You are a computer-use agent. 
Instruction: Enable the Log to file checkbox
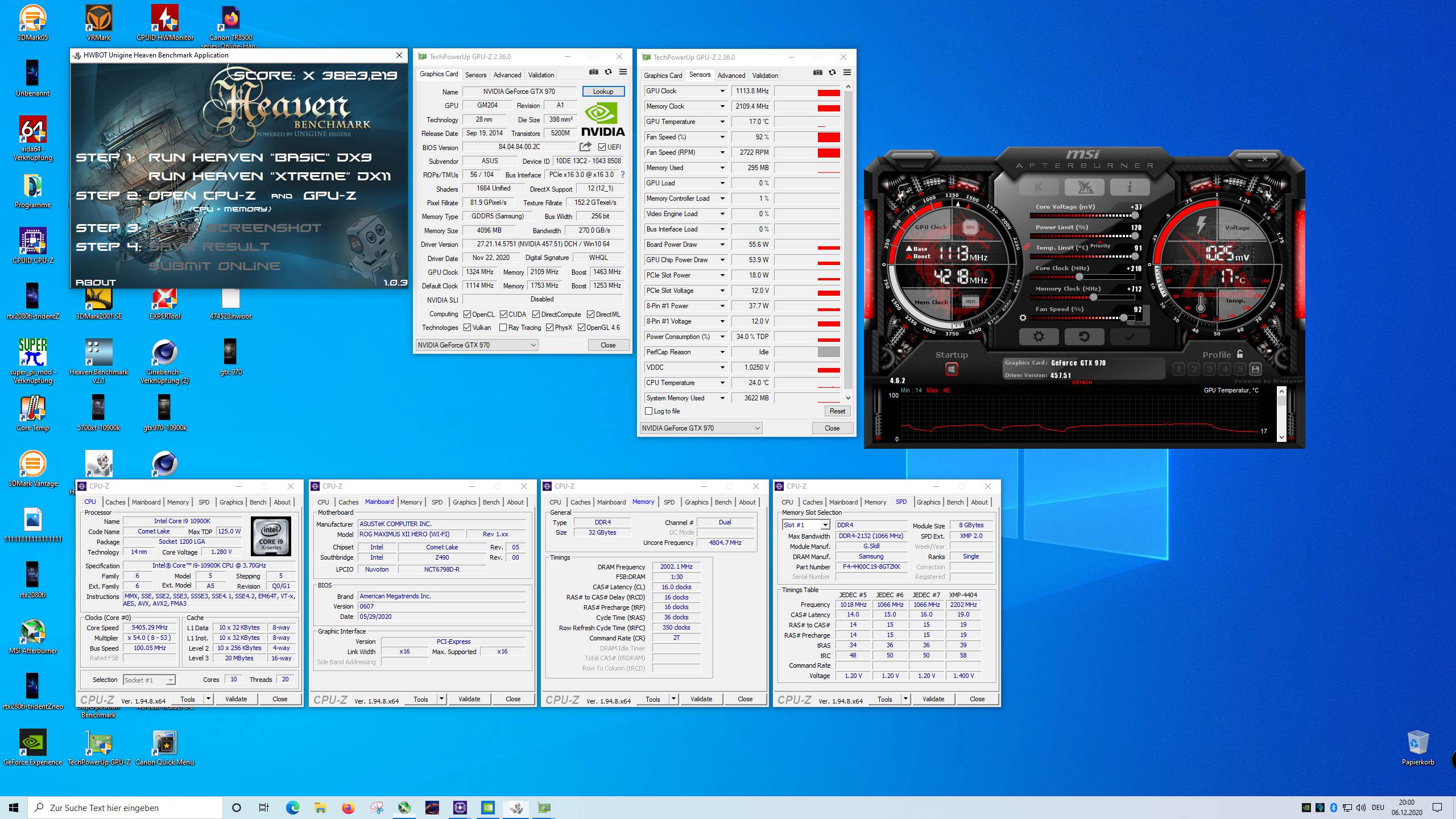click(648, 411)
